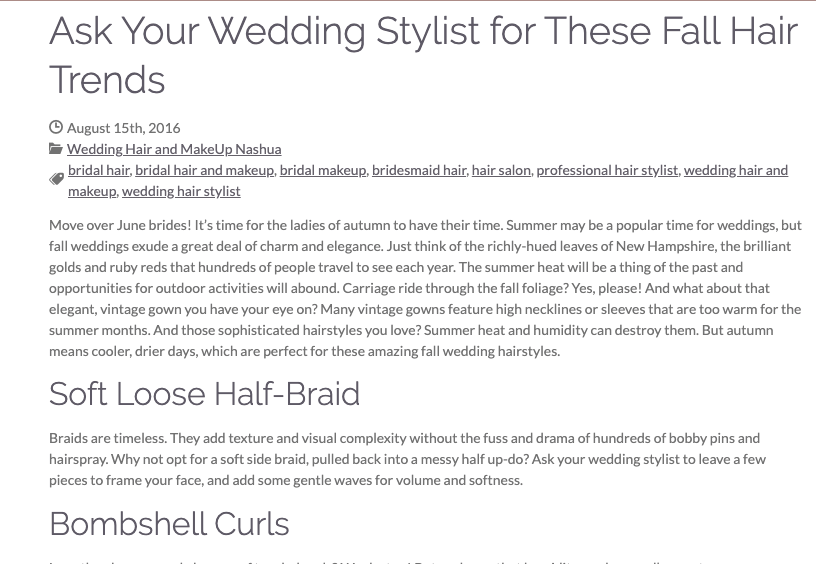Click the intro paragraph starting 'Move over June brides'

click(425, 288)
